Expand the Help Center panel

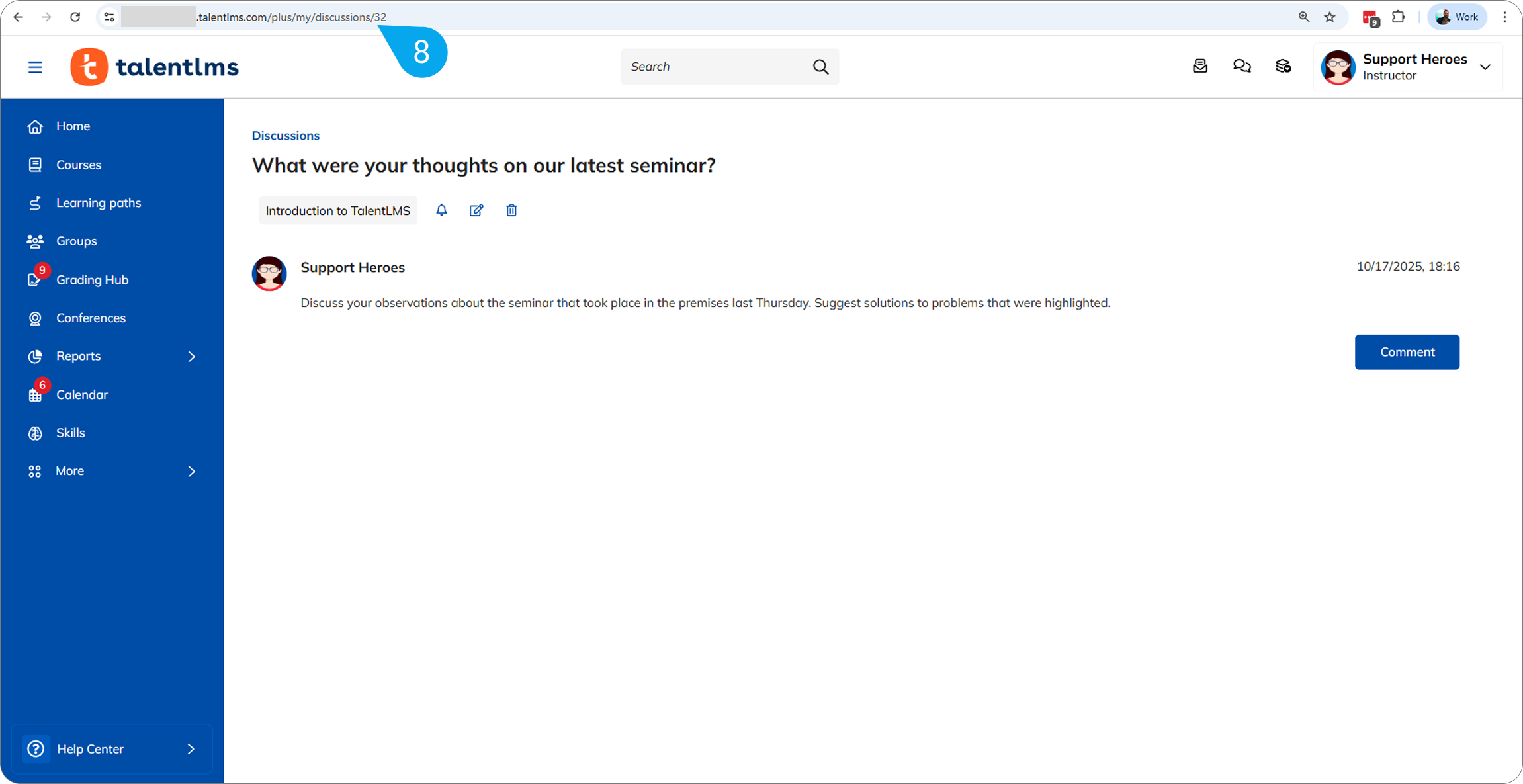point(191,749)
